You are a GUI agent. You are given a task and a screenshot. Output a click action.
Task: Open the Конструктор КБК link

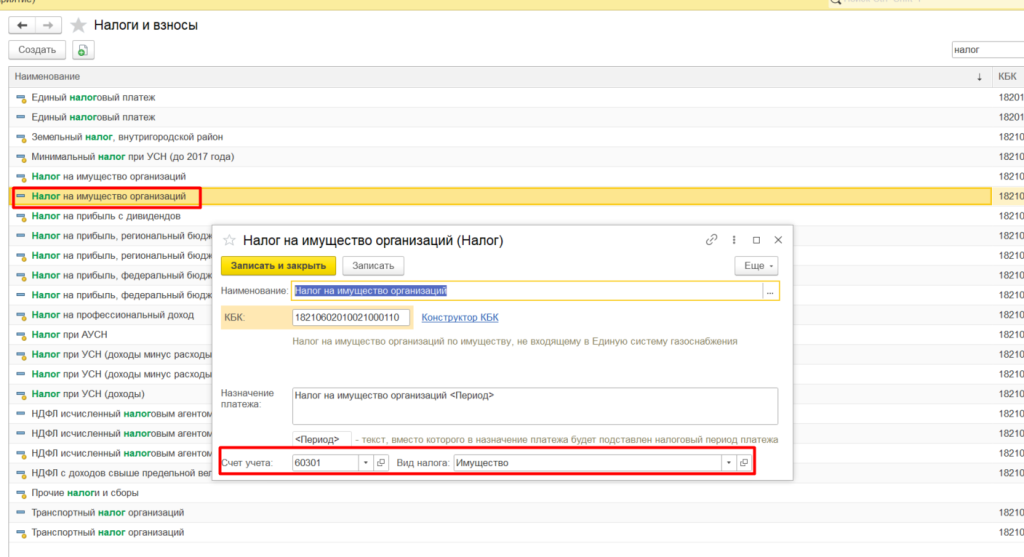point(460,318)
